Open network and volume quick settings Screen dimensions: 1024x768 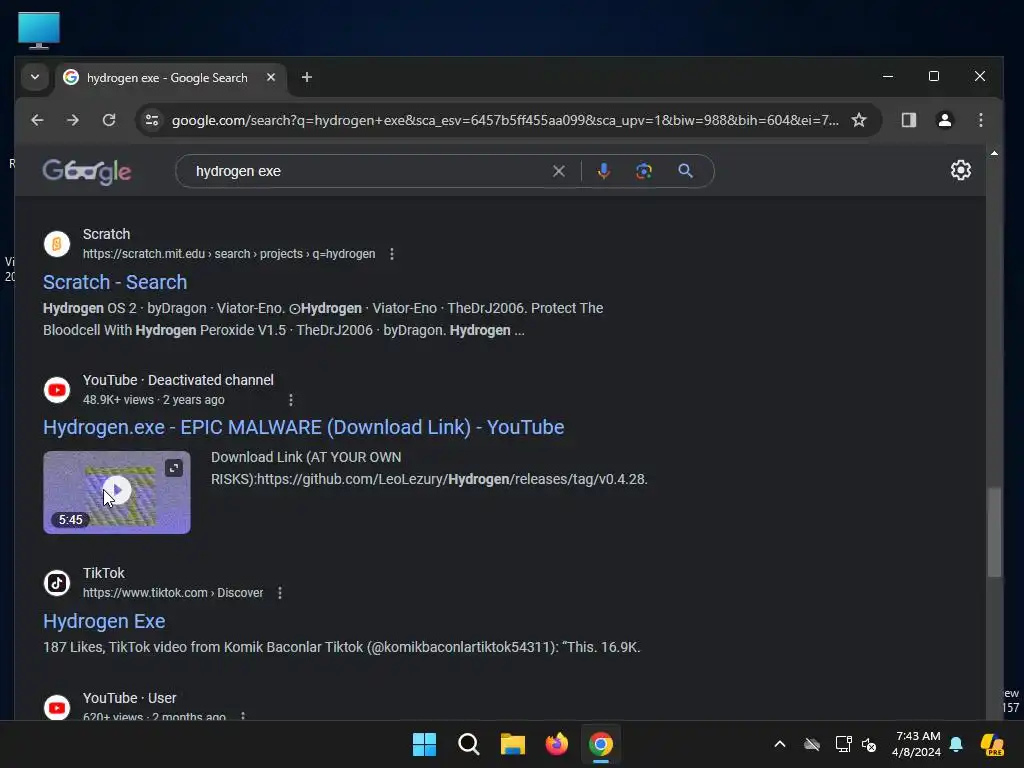[x=856, y=744]
